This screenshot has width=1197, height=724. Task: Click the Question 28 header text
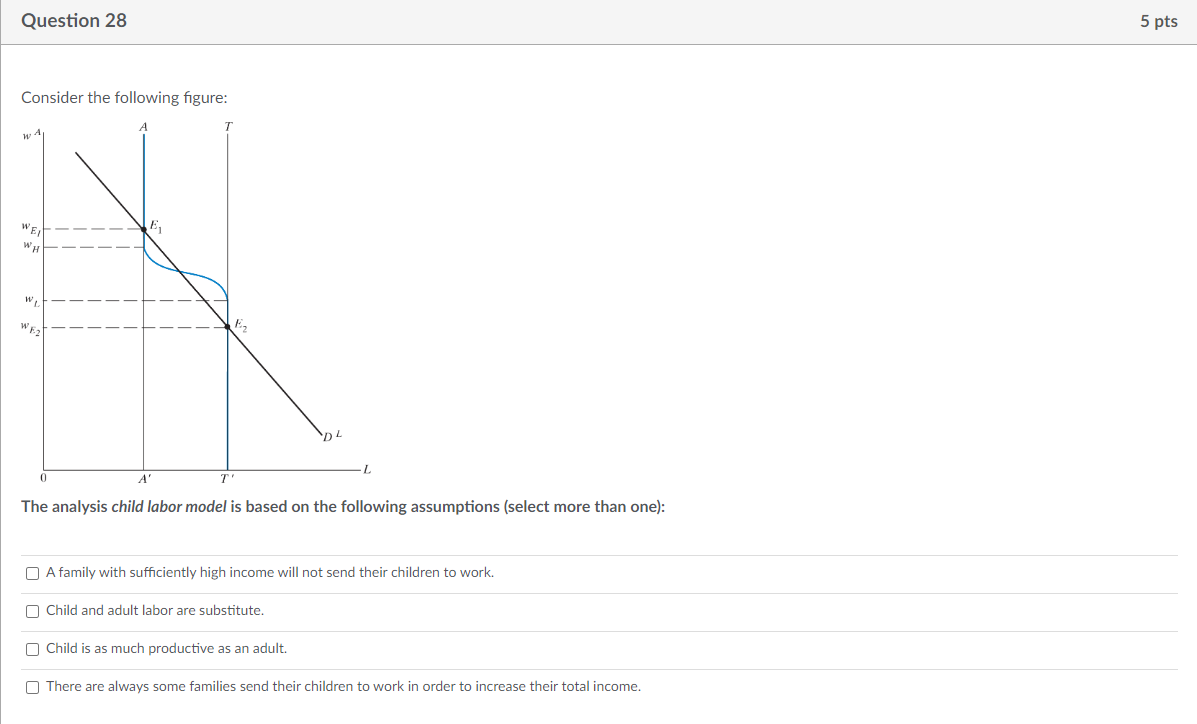73,19
